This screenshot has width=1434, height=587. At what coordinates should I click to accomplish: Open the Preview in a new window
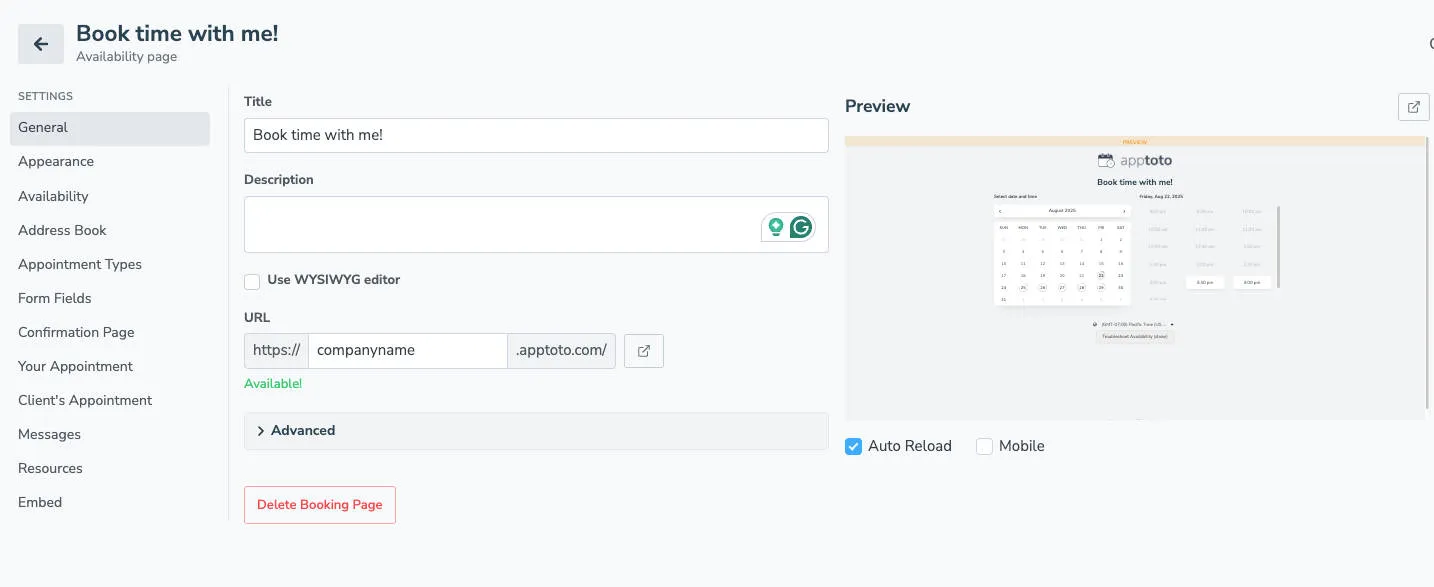[1412, 106]
